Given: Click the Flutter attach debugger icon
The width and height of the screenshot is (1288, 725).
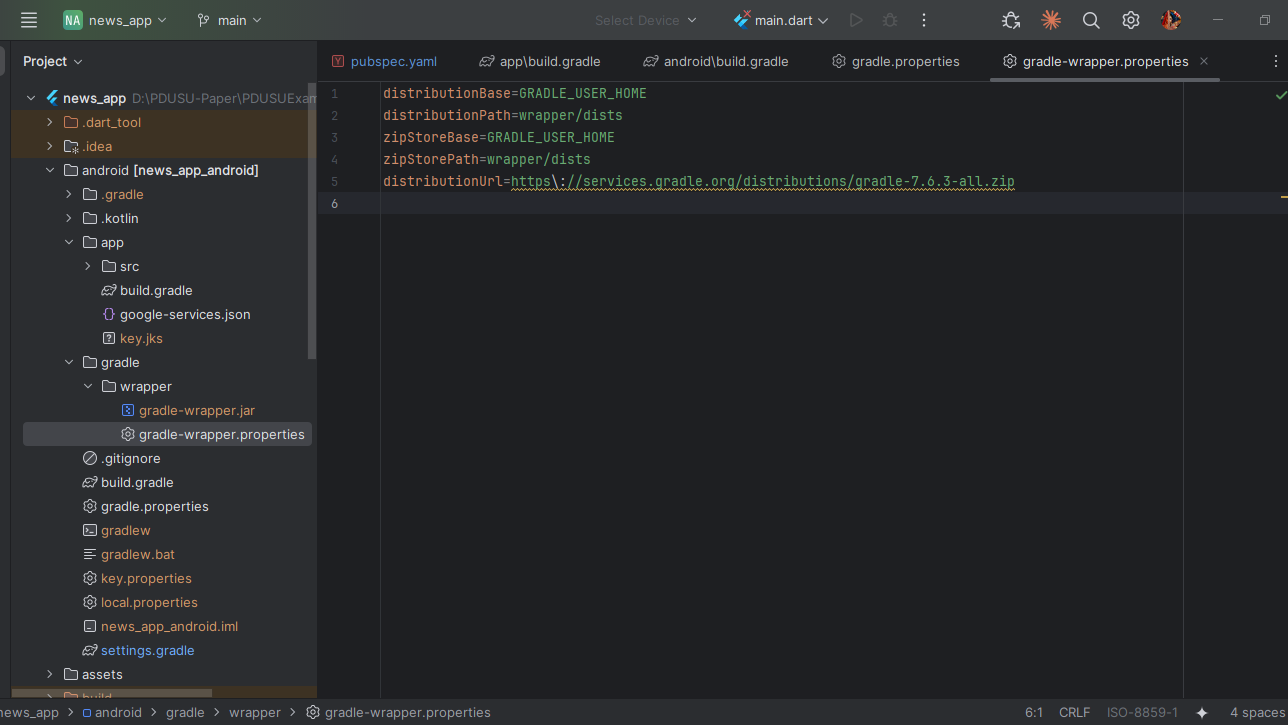Looking at the screenshot, I should [1011, 20].
